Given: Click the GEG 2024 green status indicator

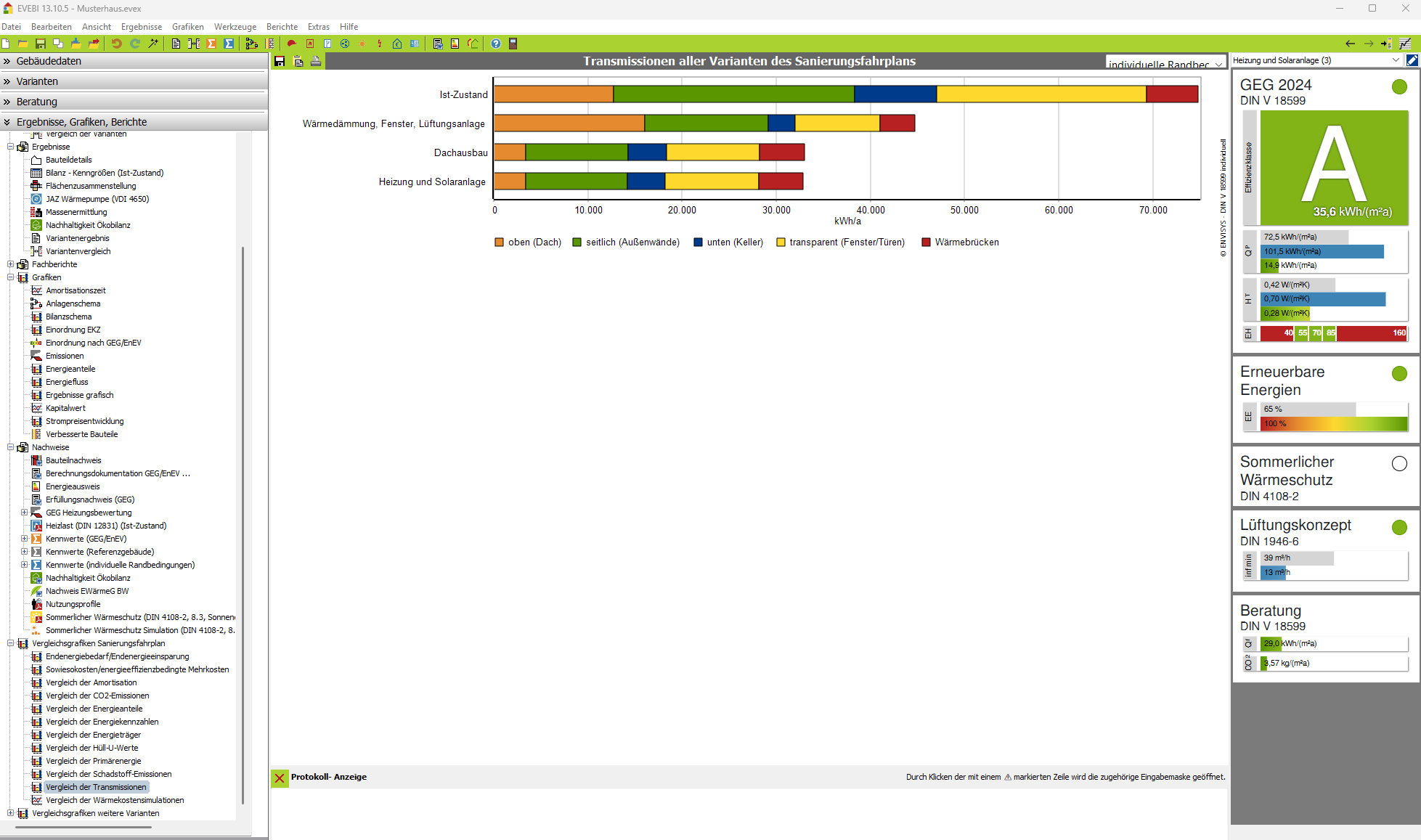Looking at the screenshot, I should (1399, 87).
